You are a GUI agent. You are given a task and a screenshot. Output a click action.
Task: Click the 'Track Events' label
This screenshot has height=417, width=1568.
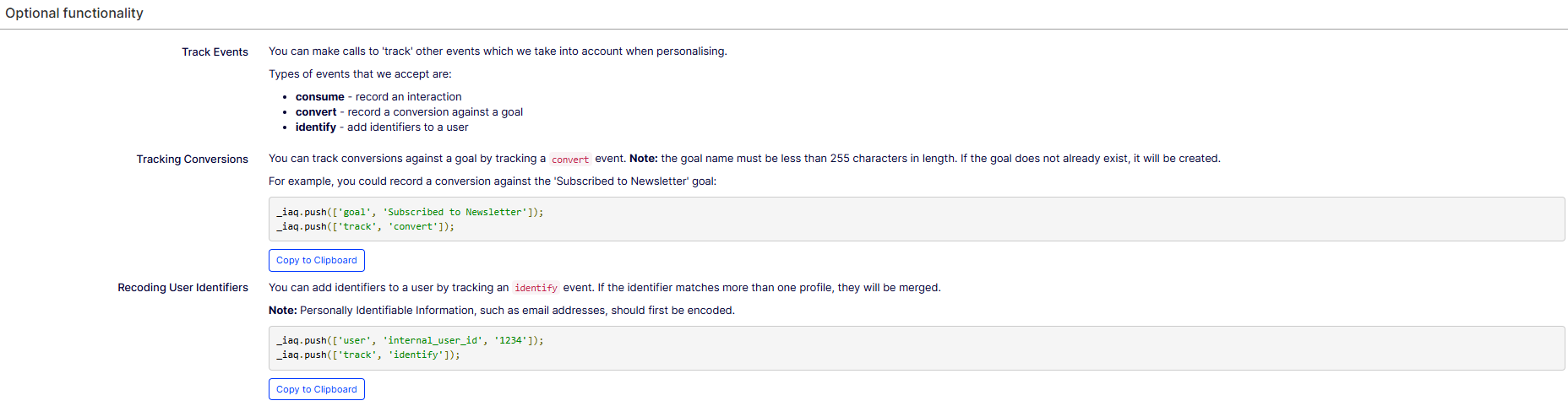pos(215,51)
